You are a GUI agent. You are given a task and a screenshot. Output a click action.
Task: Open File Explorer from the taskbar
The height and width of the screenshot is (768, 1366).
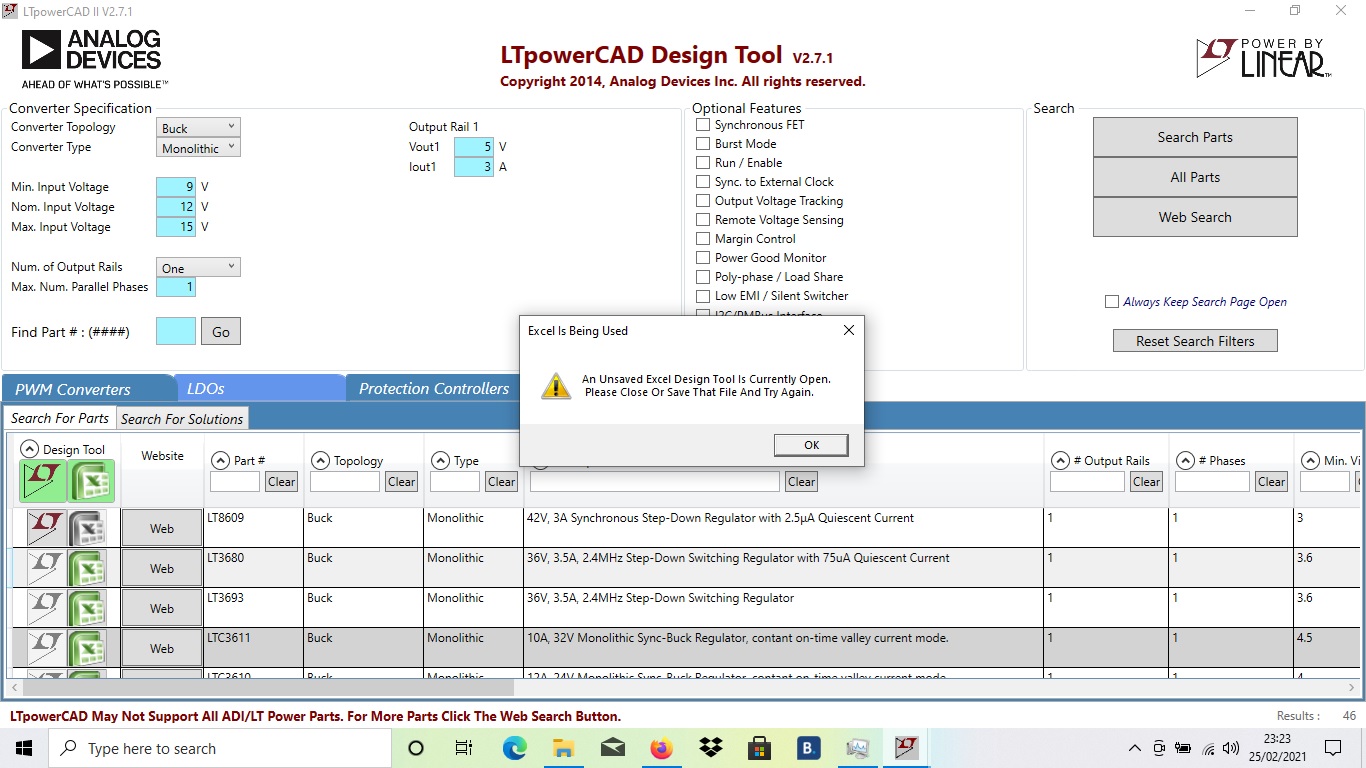563,748
